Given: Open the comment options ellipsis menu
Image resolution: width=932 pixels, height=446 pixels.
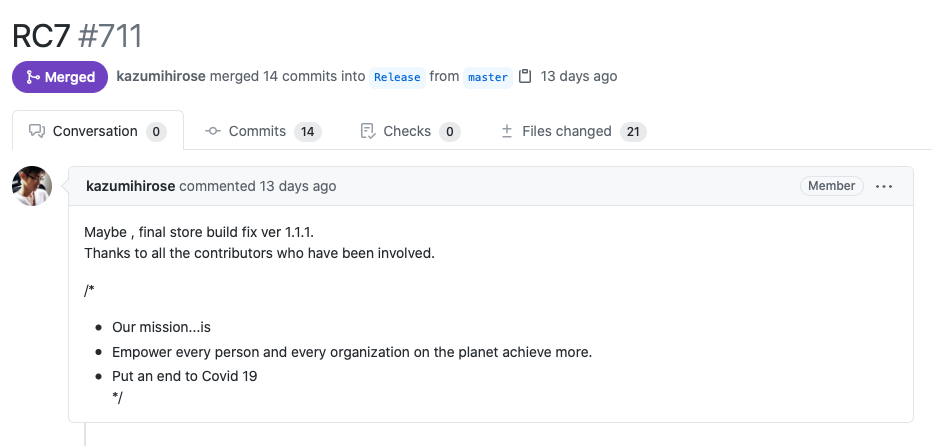Looking at the screenshot, I should 884,186.
